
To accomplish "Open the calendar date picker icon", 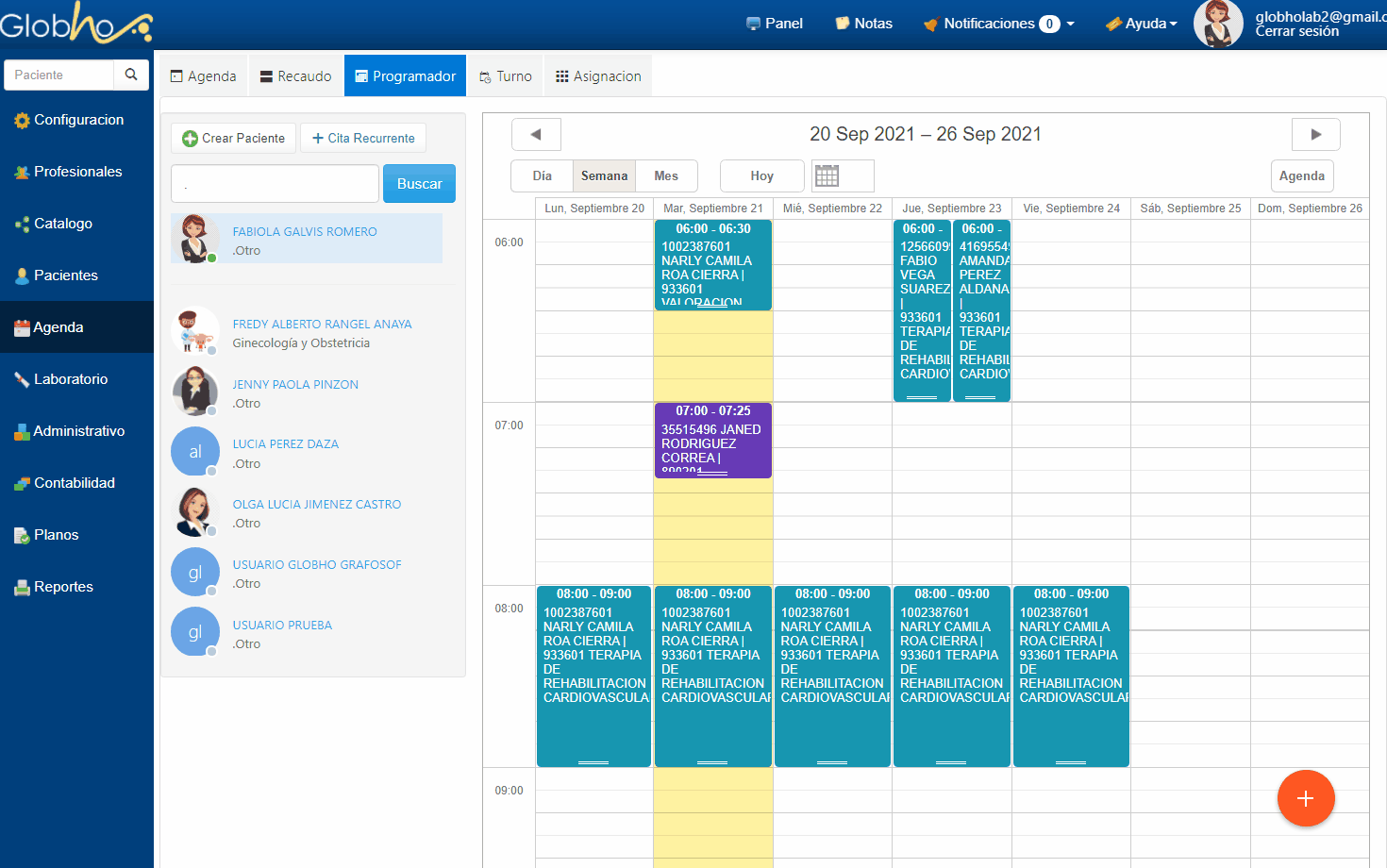I will coord(827,175).
